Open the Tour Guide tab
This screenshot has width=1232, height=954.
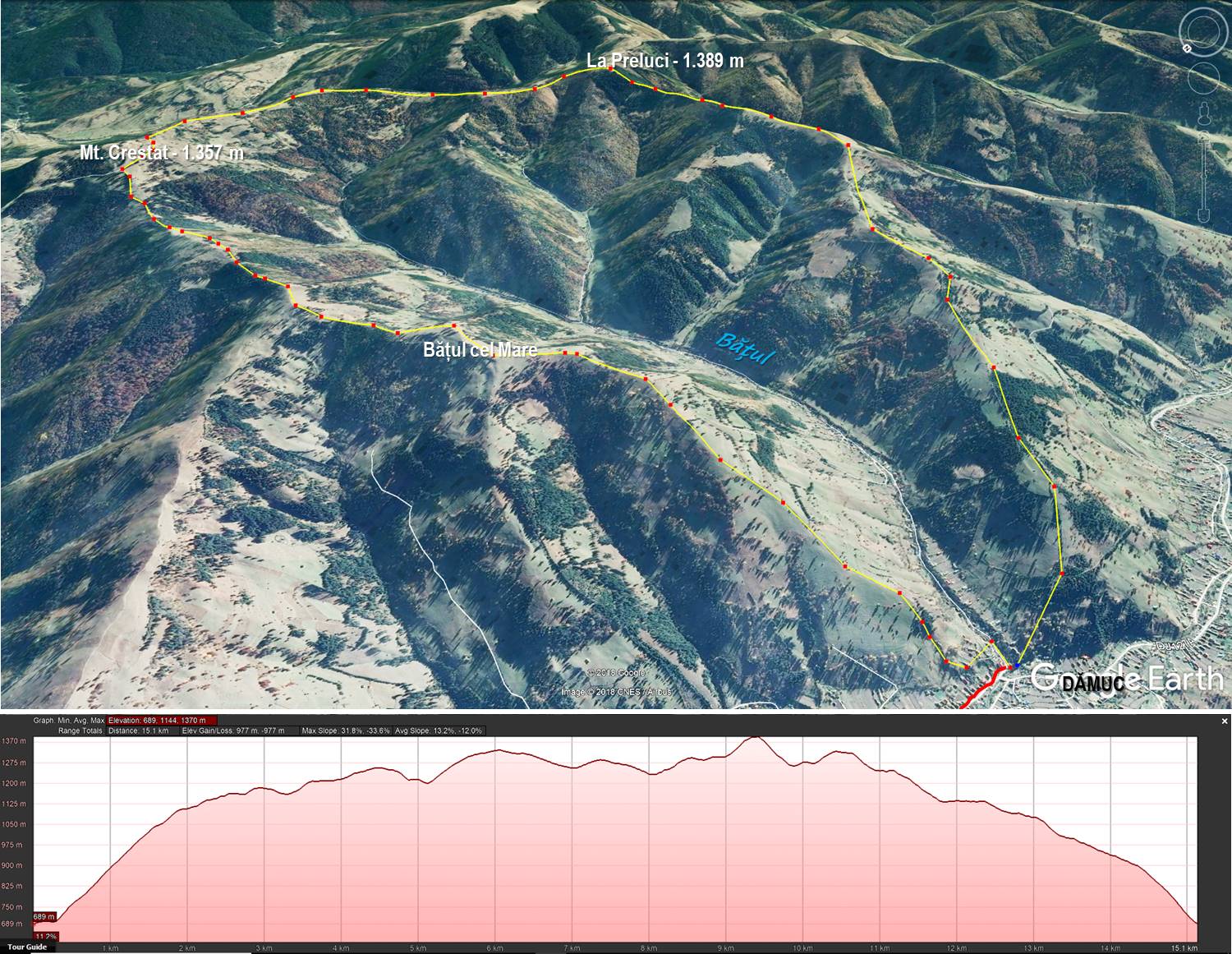(28, 947)
